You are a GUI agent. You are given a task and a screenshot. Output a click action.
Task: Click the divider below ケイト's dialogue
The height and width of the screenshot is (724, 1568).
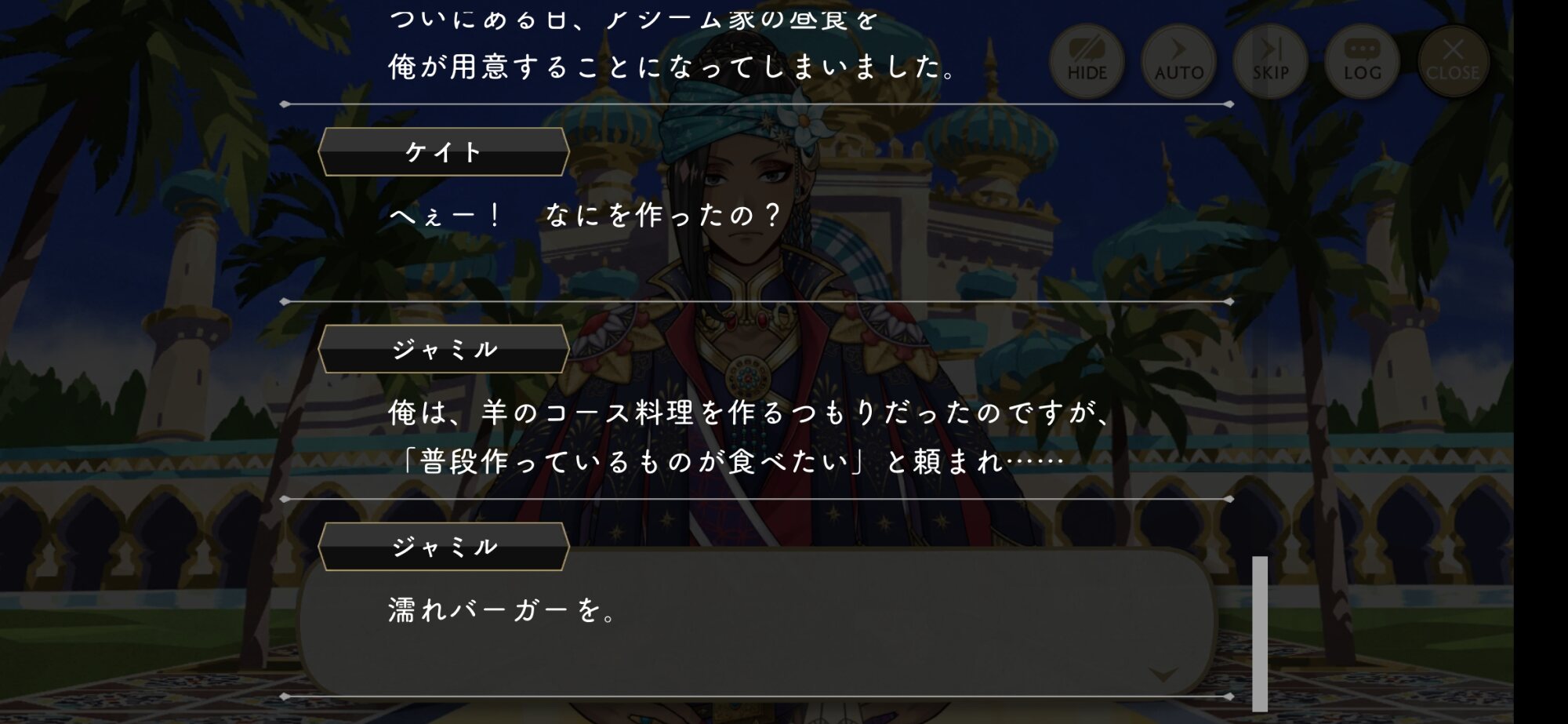(x=757, y=301)
